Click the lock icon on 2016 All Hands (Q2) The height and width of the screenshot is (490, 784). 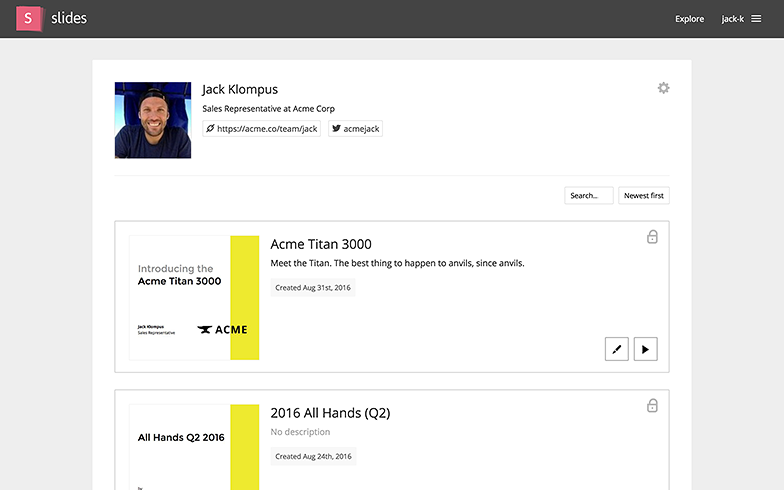point(652,406)
